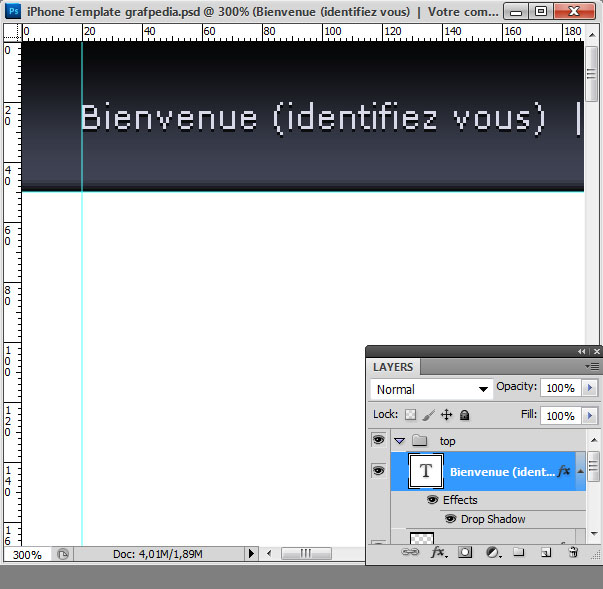This screenshot has width=603, height=589.
Task: Click the ruler origin corner box
Action: (12, 32)
